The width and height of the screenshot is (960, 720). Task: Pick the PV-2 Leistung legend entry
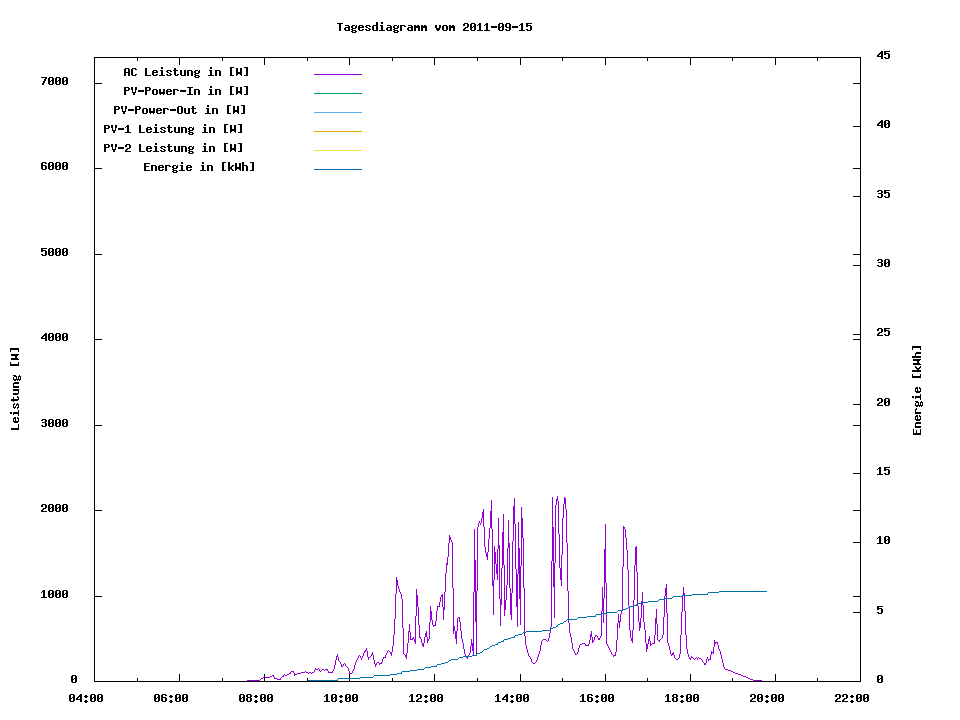[x=173, y=148]
